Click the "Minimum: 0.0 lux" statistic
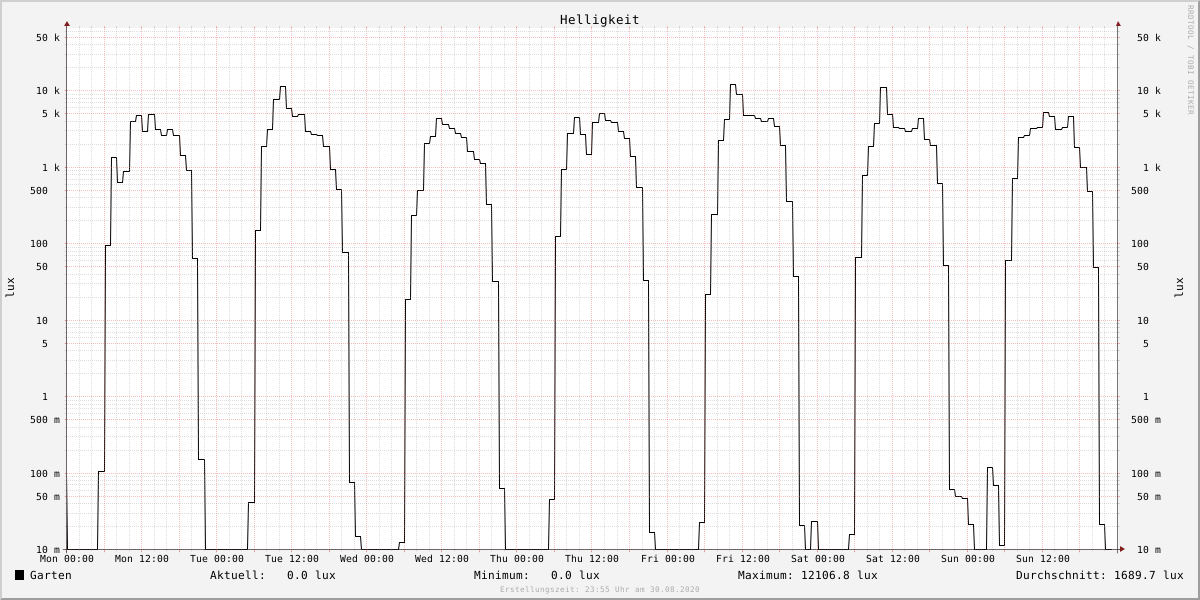 pyautogui.click(x=537, y=575)
